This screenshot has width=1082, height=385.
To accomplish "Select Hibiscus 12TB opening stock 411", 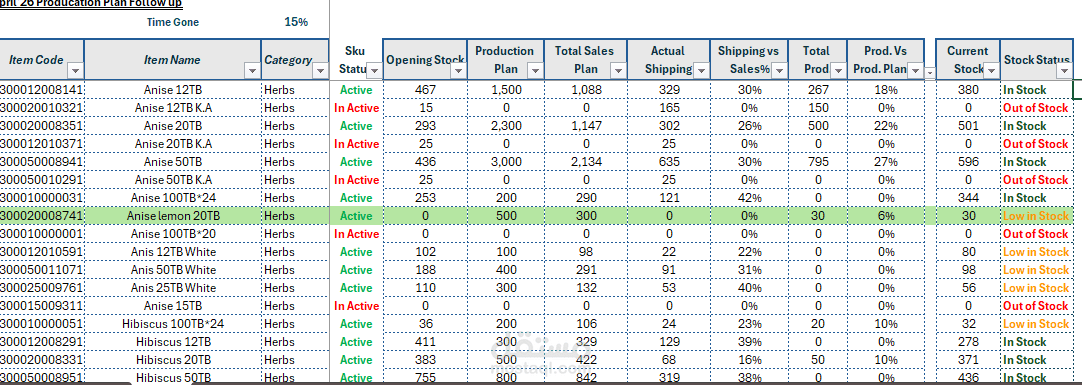I will (x=426, y=342).
